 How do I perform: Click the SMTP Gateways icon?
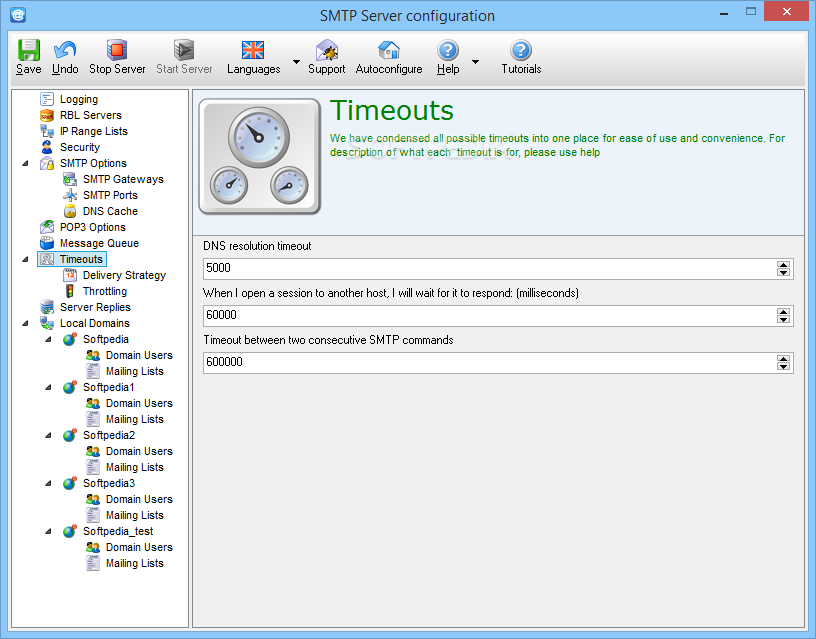(70, 180)
